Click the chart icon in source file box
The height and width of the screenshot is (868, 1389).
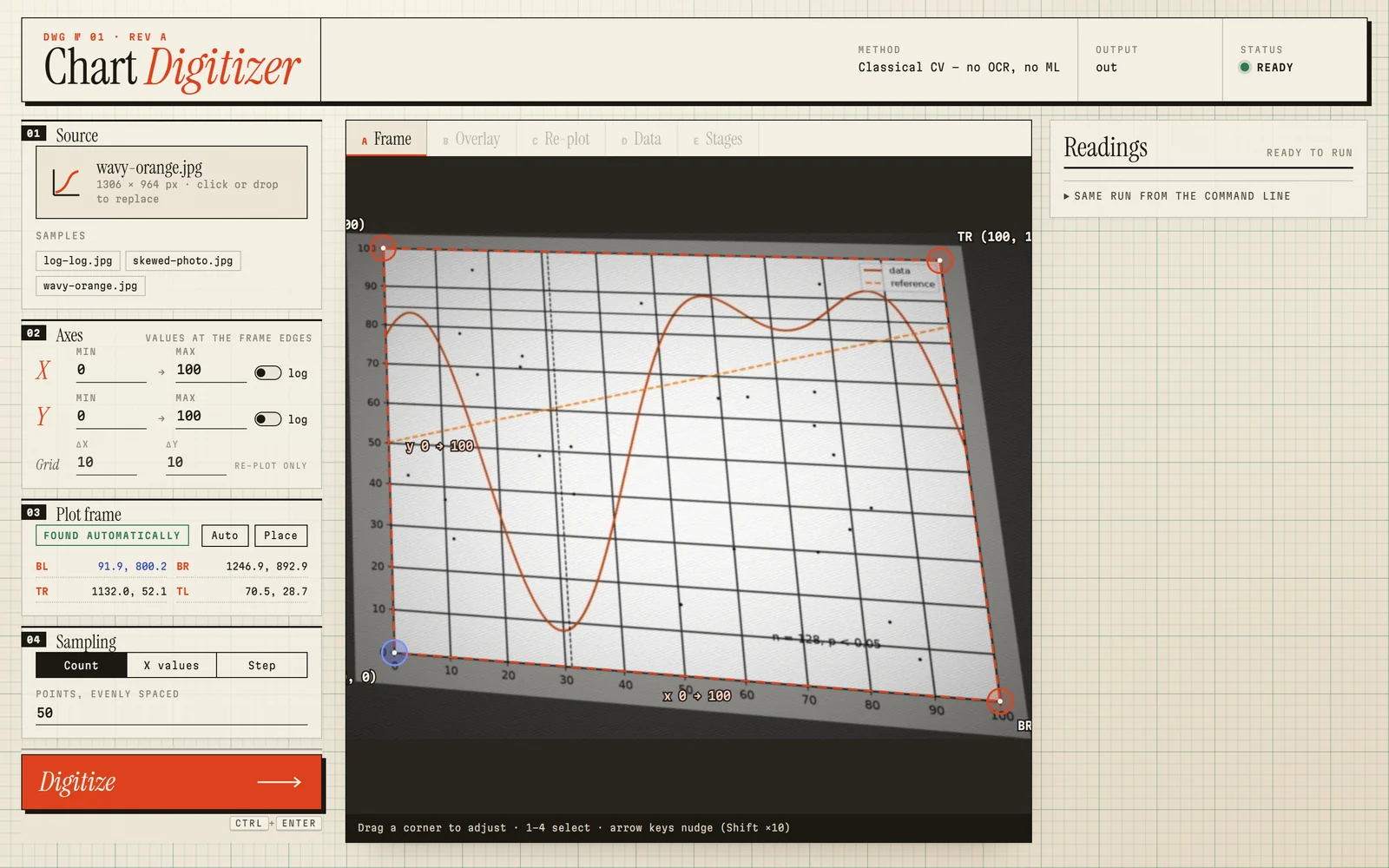point(66,182)
